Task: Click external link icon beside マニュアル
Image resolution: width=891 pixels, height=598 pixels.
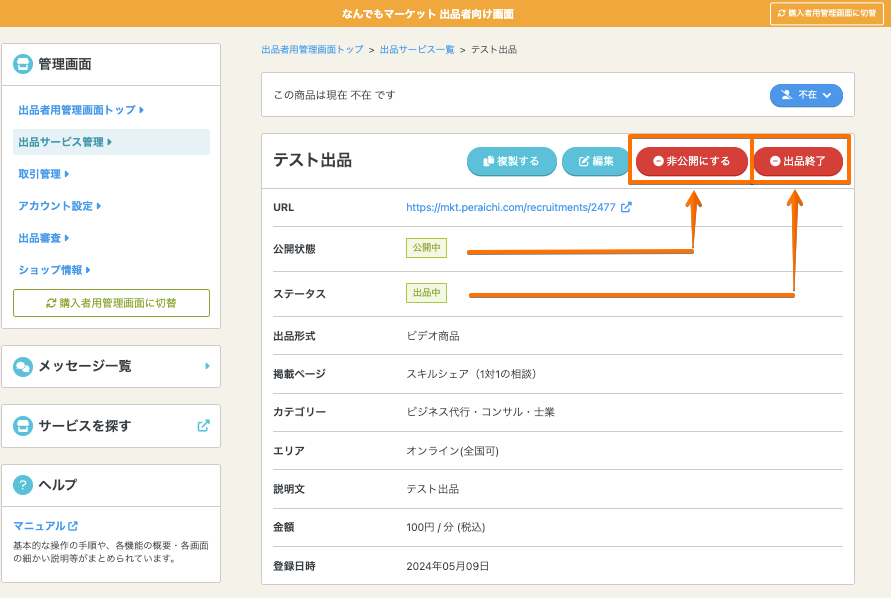Action: (73, 526)
